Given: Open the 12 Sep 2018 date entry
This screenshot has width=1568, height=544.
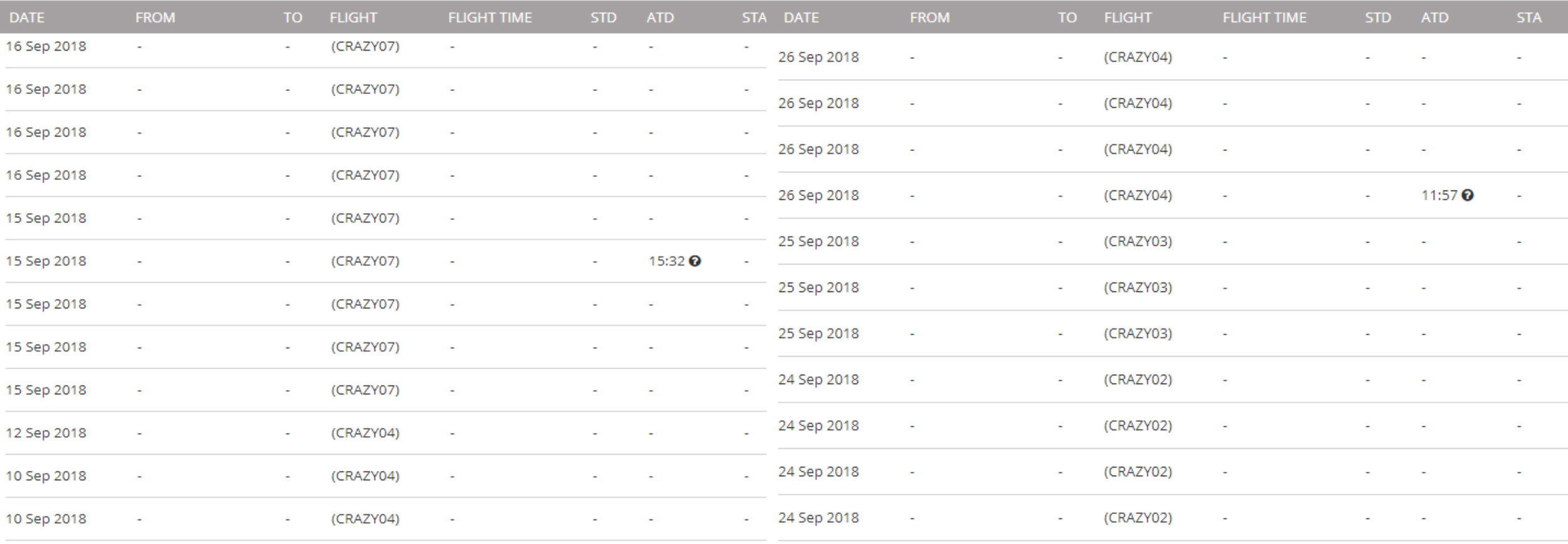Looking at the screenshot, I should 46,432.
